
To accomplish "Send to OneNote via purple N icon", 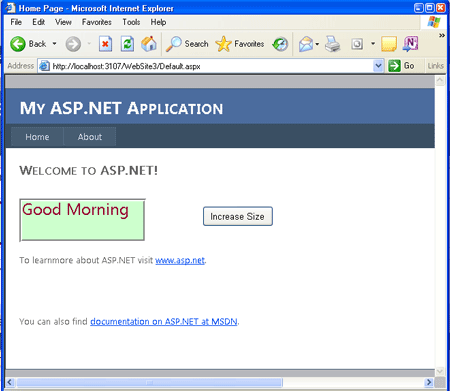I will 410,44.
